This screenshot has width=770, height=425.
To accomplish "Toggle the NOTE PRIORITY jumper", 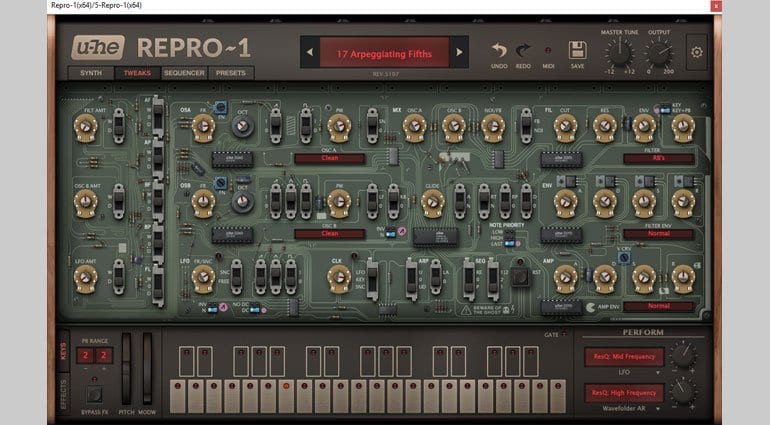I will coord(510,243).
